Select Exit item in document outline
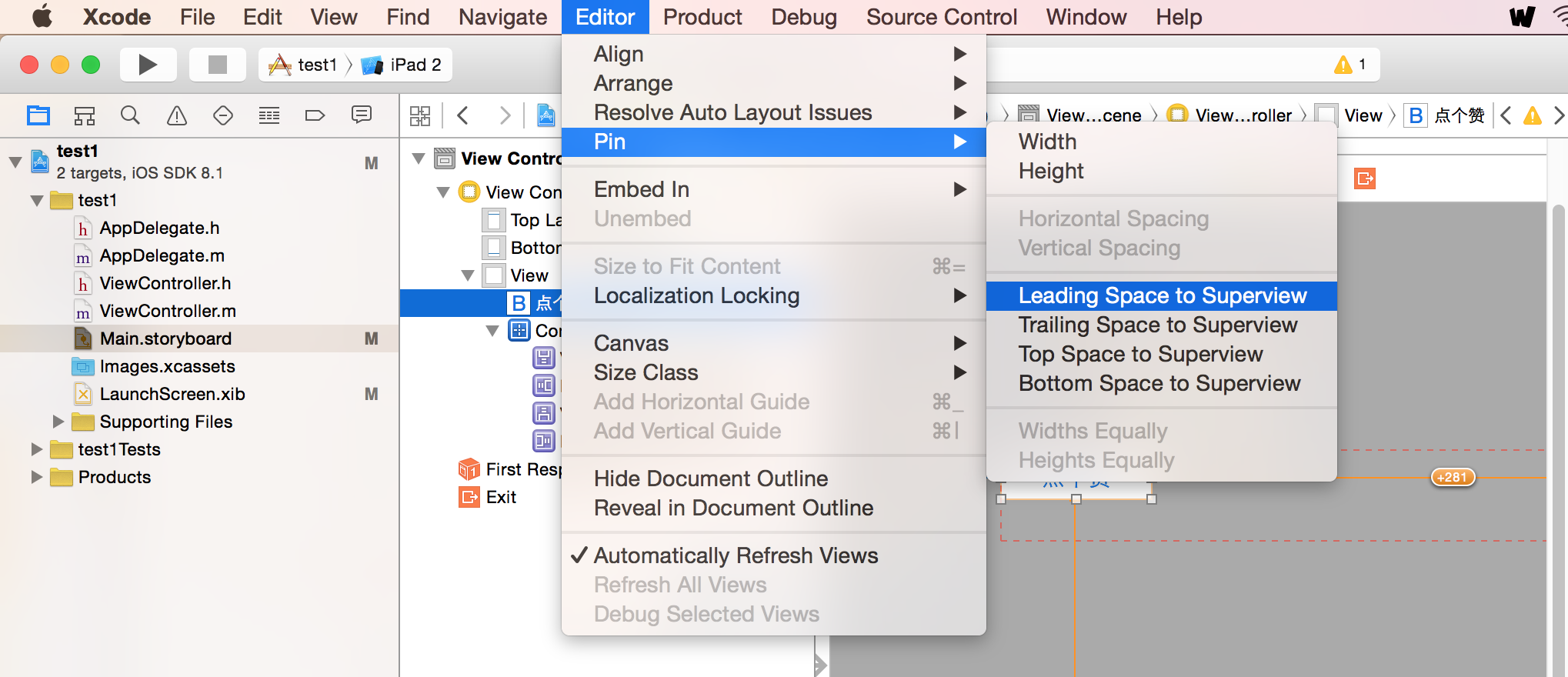The image size is (1568, 677). (488, 497)
